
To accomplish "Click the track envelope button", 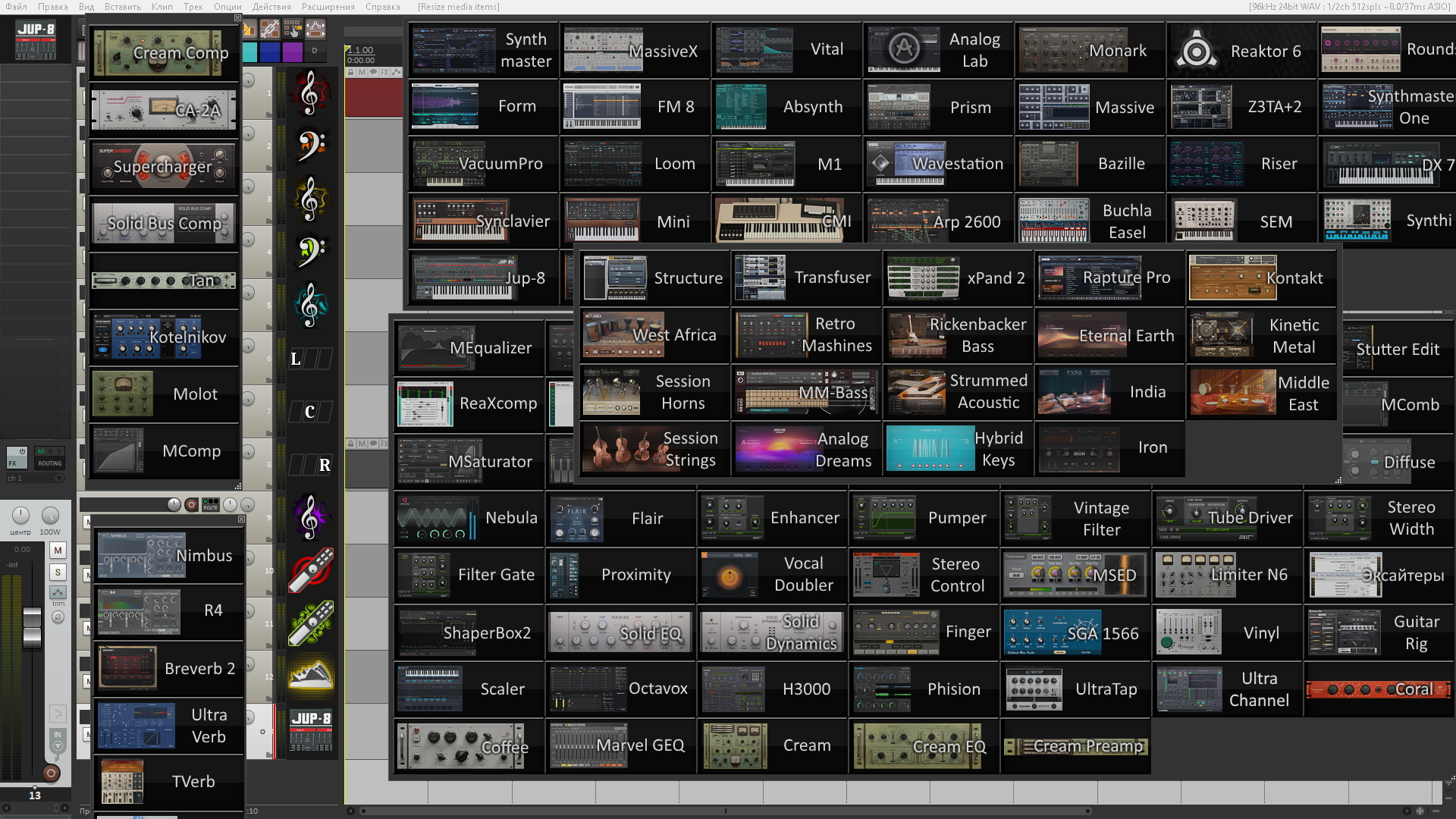I will click(58, 593).
